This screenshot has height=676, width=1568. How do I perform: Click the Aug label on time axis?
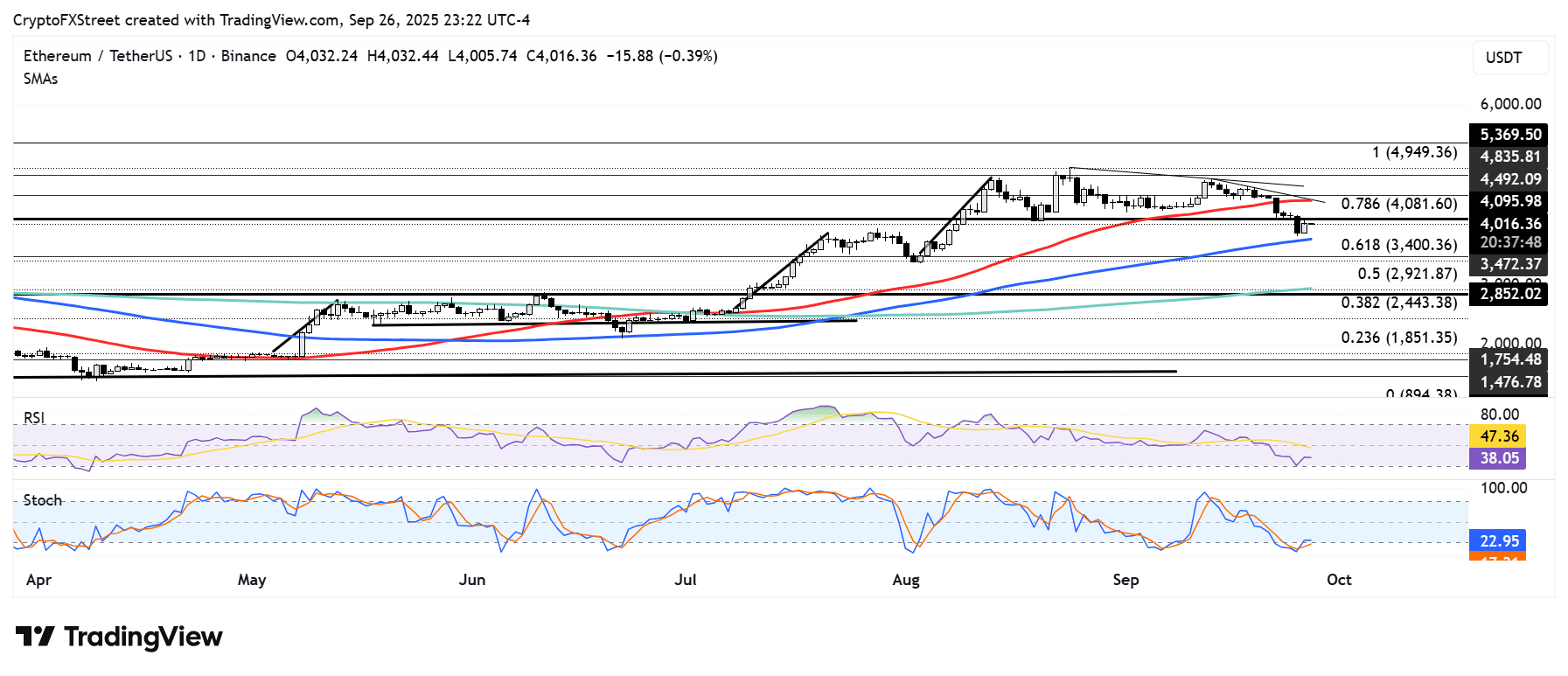pos(906,580)
